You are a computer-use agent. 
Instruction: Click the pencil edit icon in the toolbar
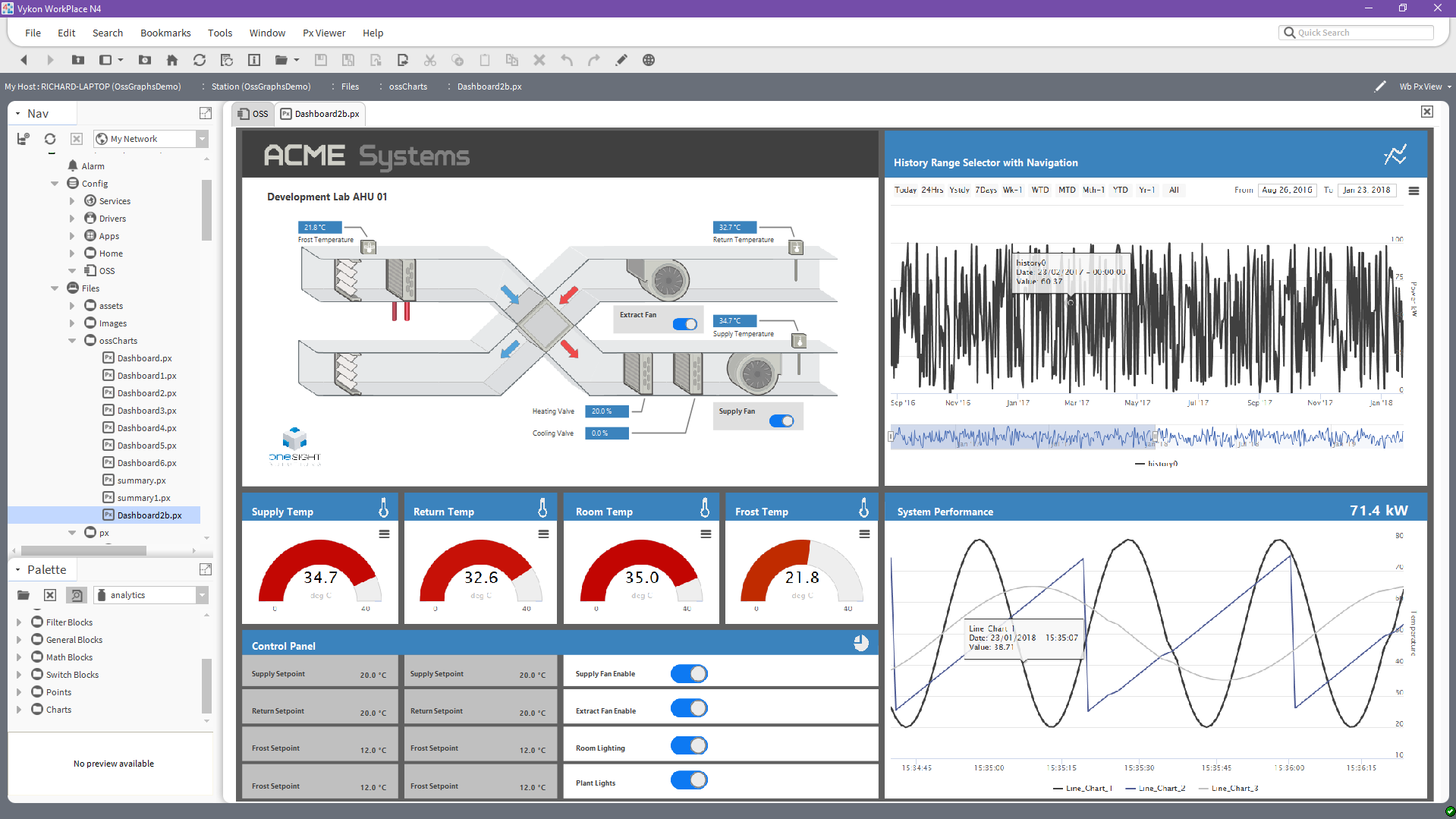[x=621, y=60]
